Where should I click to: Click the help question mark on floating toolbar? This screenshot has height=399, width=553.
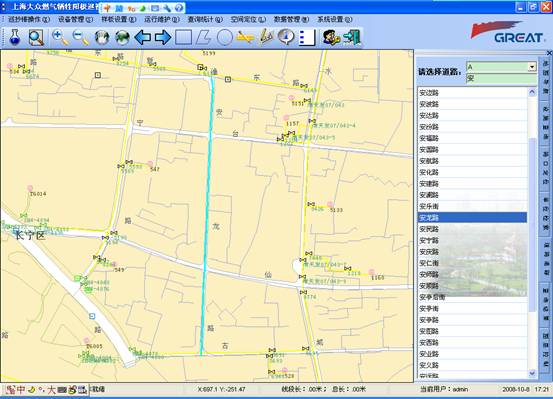pyautogui.click(x=179, y=8)
